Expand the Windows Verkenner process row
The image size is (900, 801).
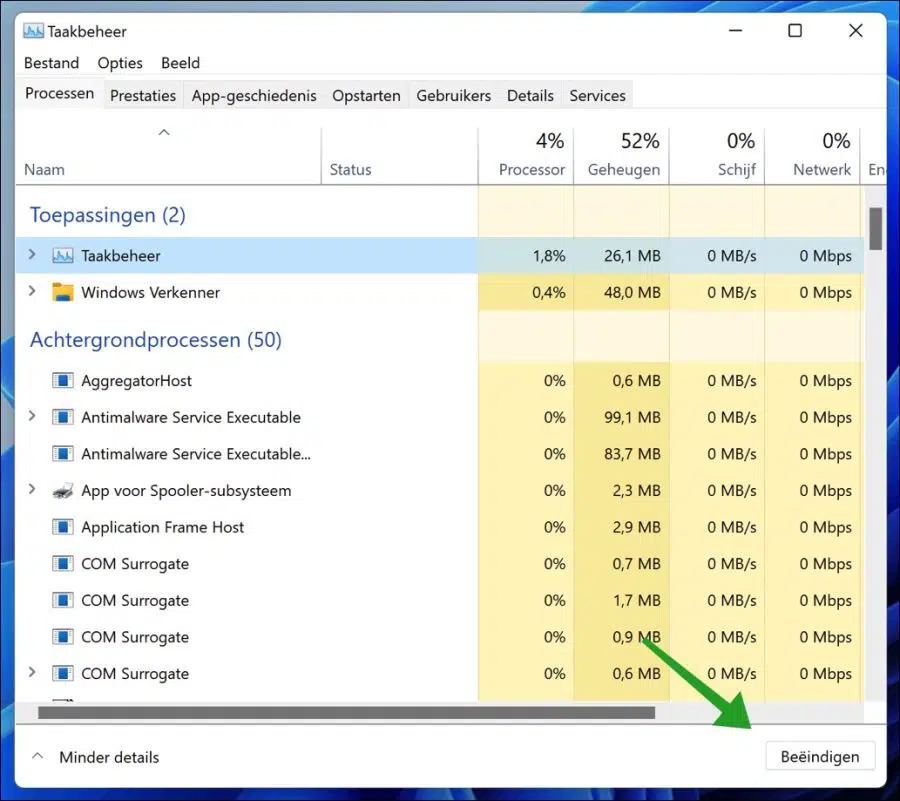click(32, 291)
